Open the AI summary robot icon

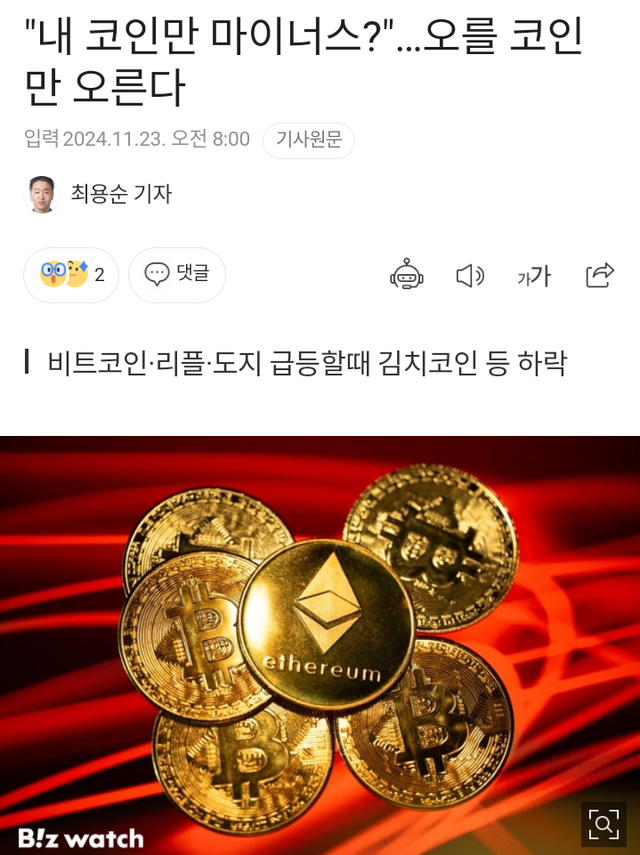pos(407,274)
